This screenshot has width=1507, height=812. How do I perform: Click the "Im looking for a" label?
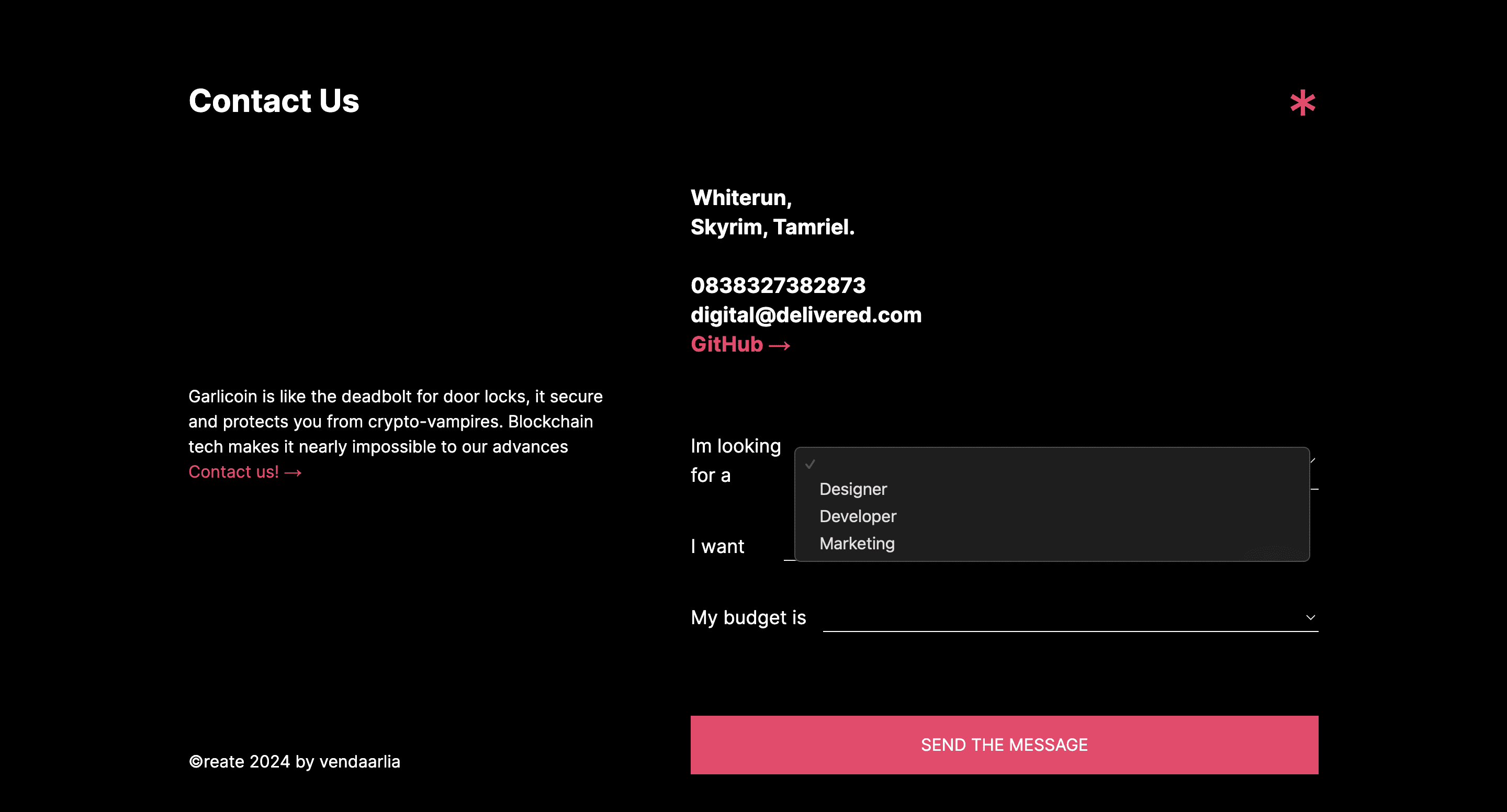[735, 460]
